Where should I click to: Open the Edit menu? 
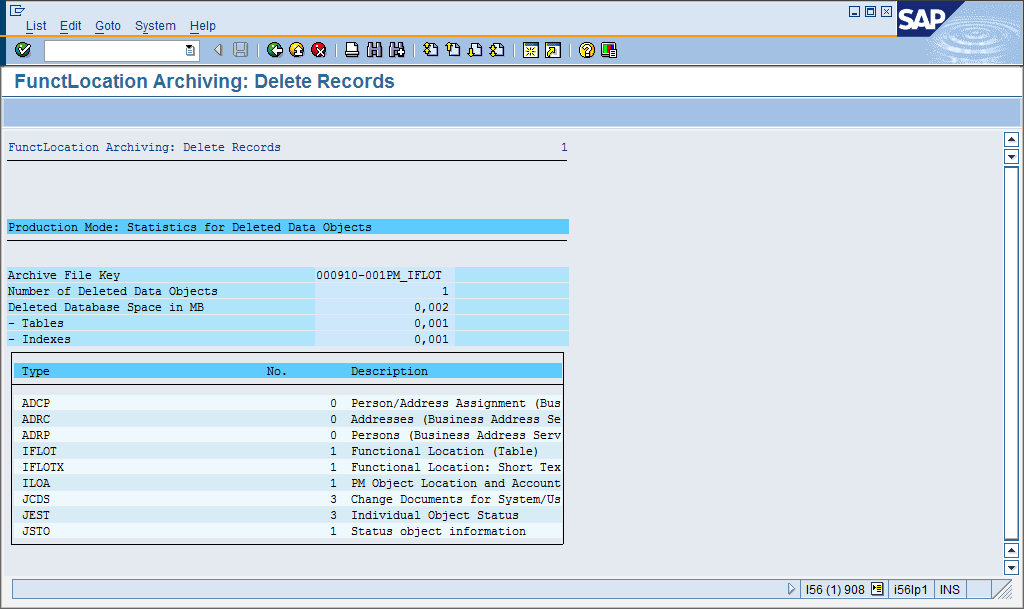coord(71,25)
